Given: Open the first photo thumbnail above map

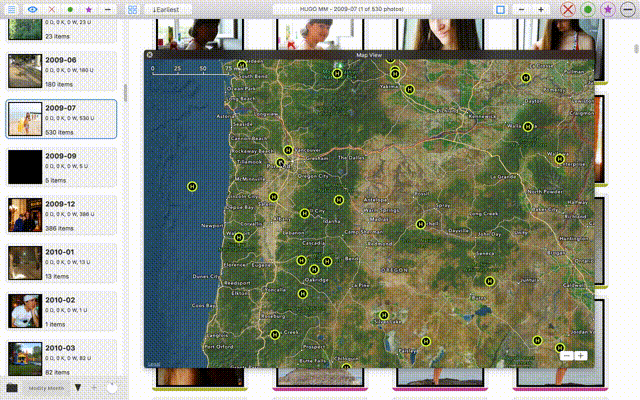Looking at the screenshot, I should [200, 34].
